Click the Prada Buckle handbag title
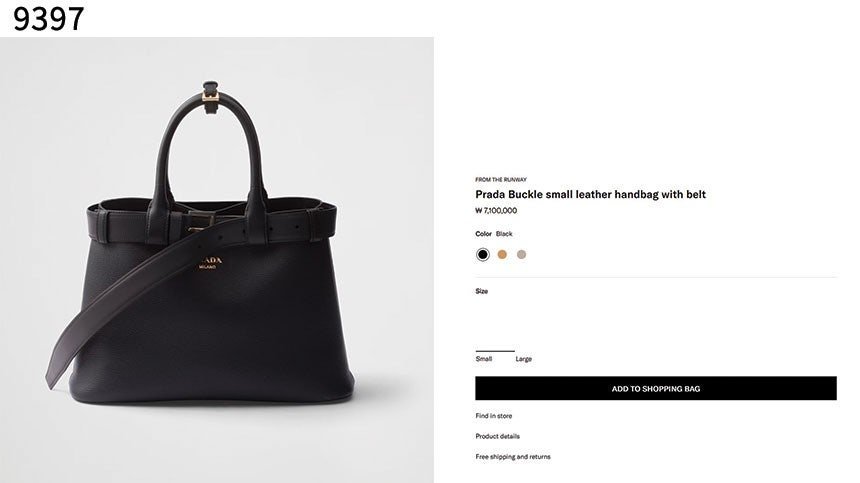 coord(590,194)
